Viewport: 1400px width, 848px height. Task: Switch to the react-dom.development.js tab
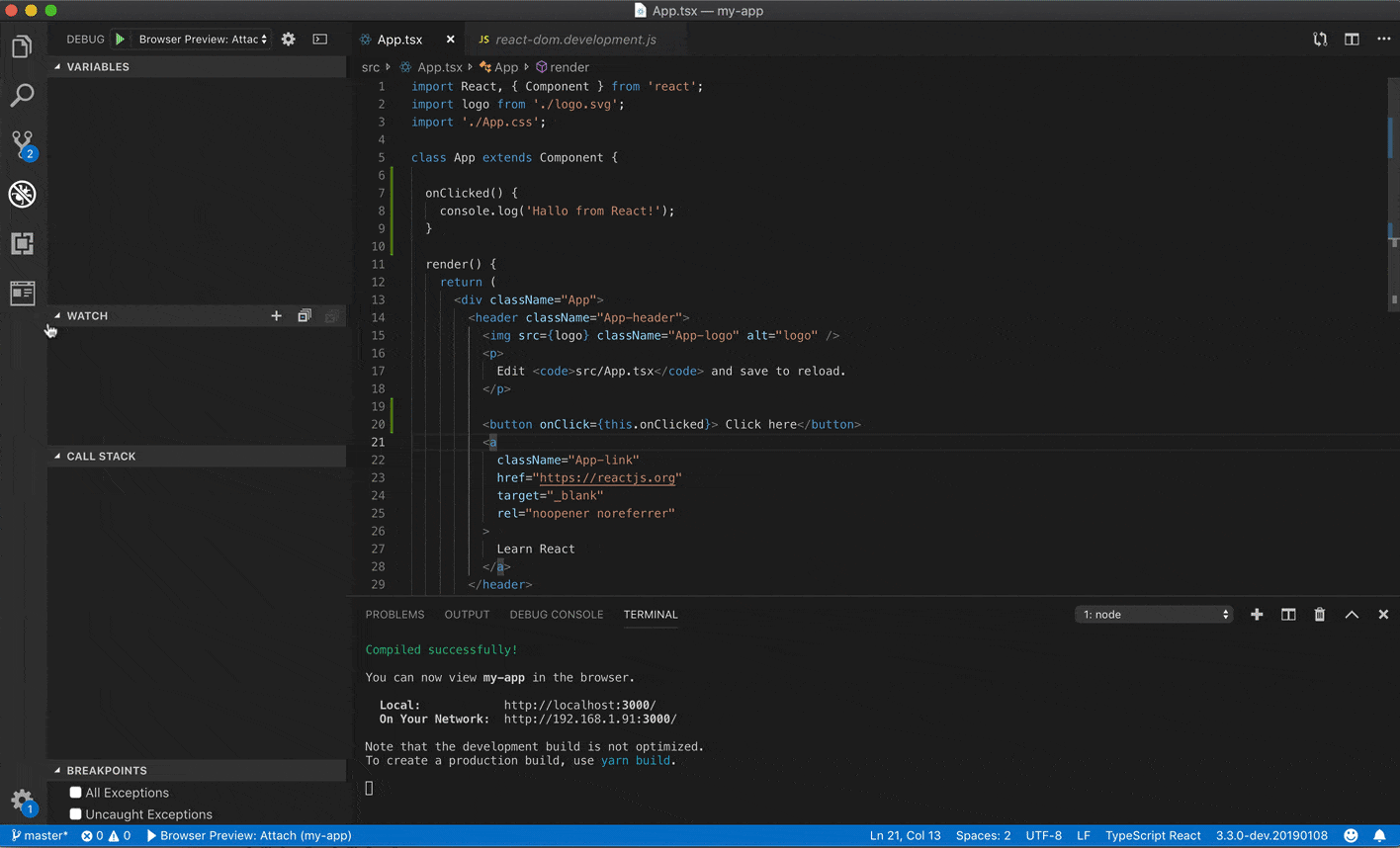(574, 40)
